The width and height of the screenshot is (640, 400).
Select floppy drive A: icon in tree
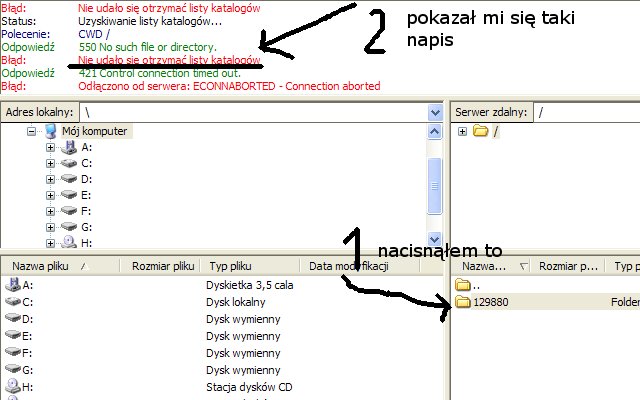69,147
